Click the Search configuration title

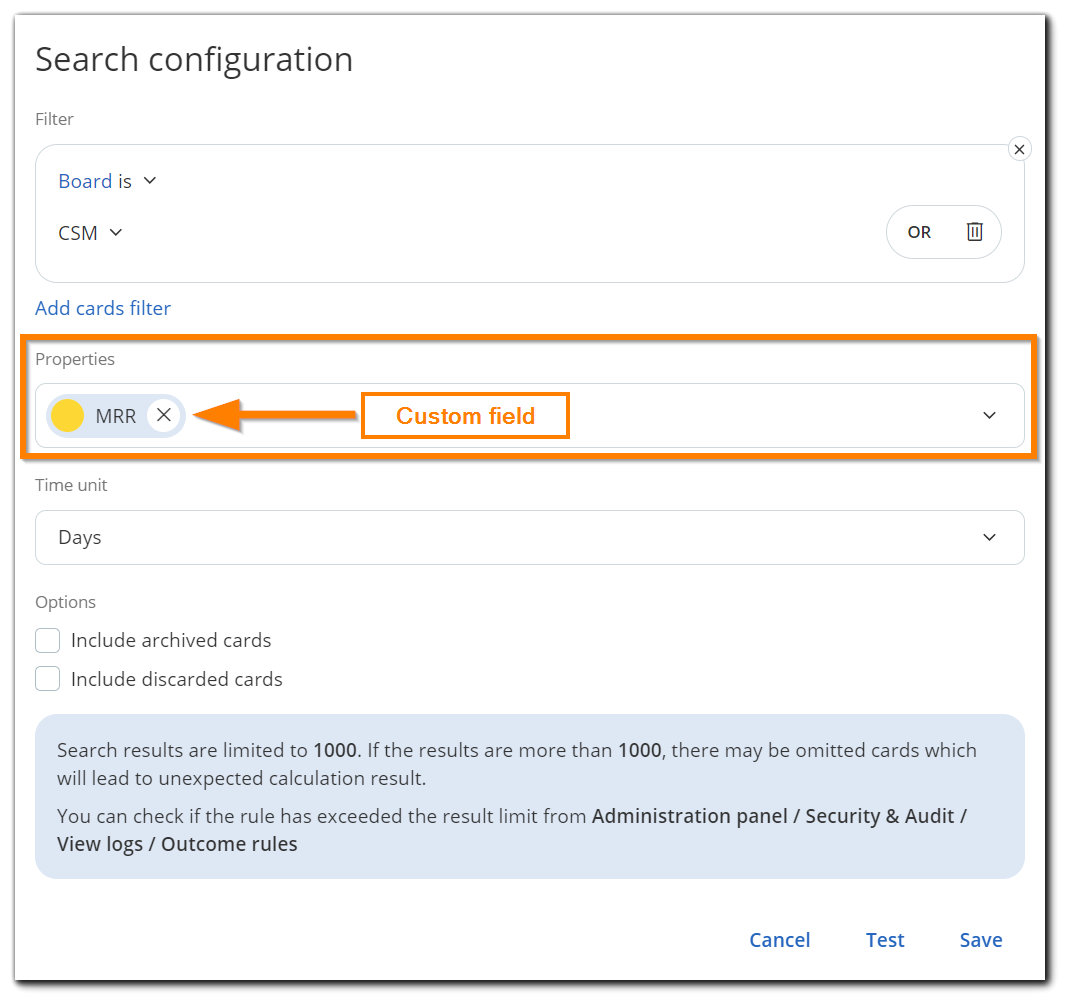[194, 59]
